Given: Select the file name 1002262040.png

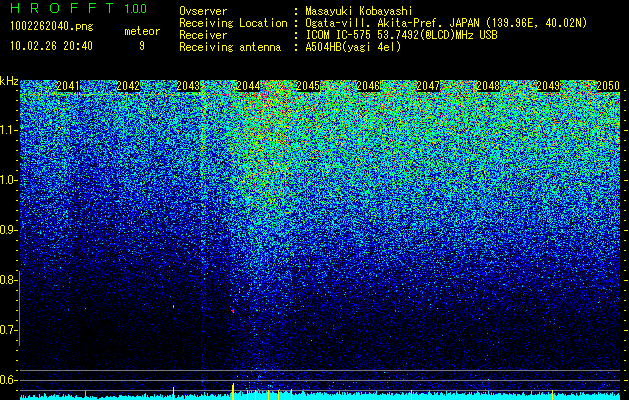Looking at the screenshot, I should pyautogui.click(x=52, y=26).
